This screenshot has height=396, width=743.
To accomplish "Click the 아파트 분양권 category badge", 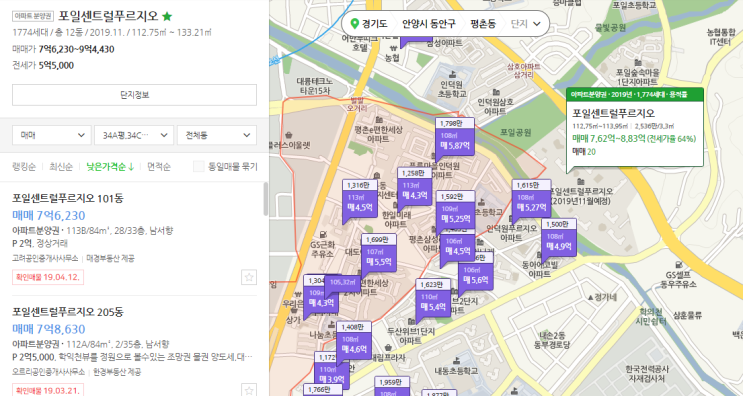I will coord(33,16).
